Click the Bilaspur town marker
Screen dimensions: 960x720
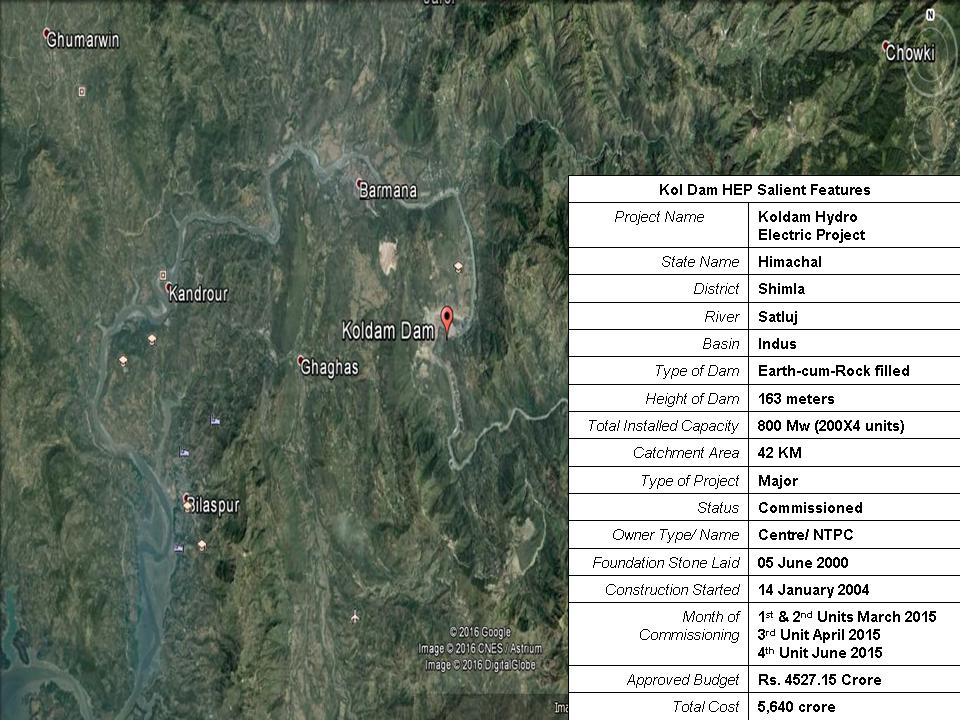[x=187, y=499]
